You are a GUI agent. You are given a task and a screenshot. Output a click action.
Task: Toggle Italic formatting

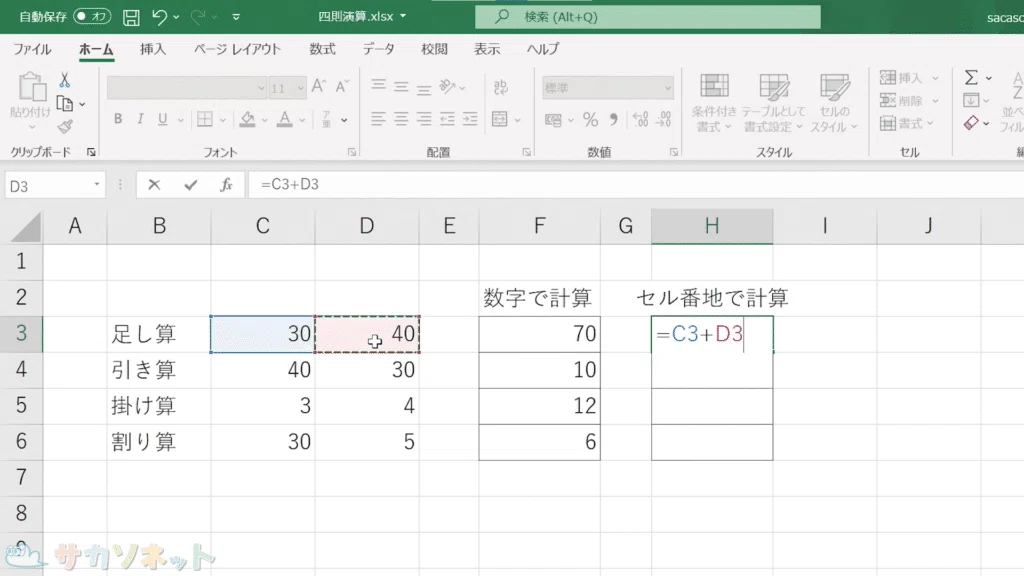point(140,119)
